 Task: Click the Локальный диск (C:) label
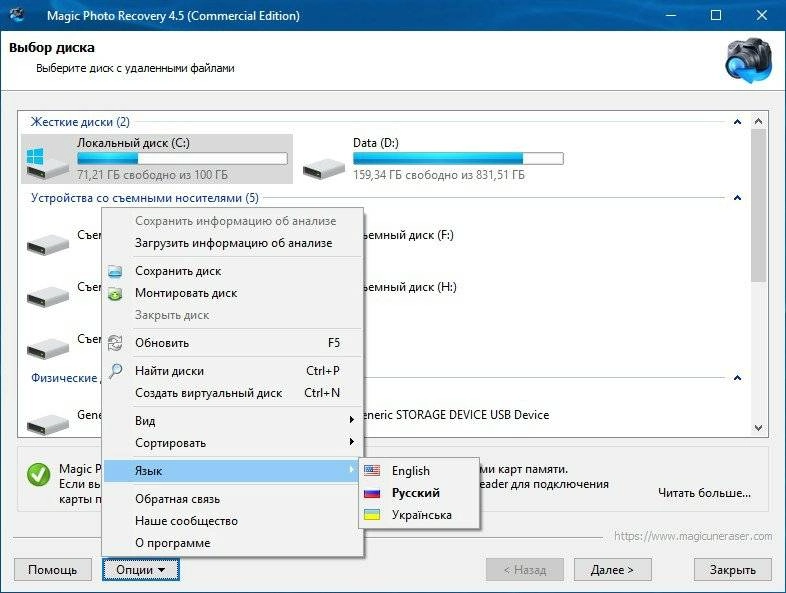coord(133,143)
